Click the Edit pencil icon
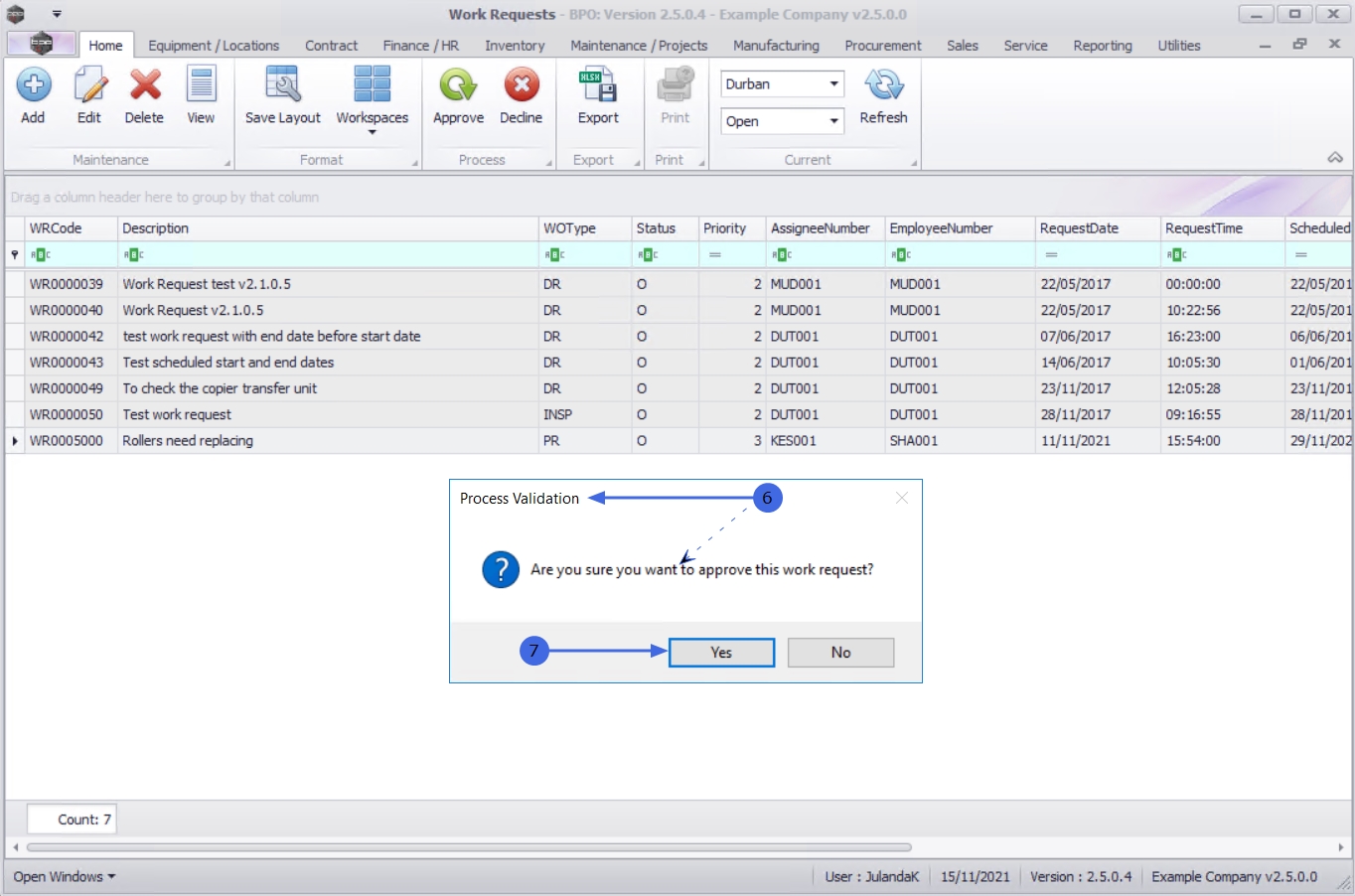1355x896 pixels. pyautogui.click(x=89, y=86)
